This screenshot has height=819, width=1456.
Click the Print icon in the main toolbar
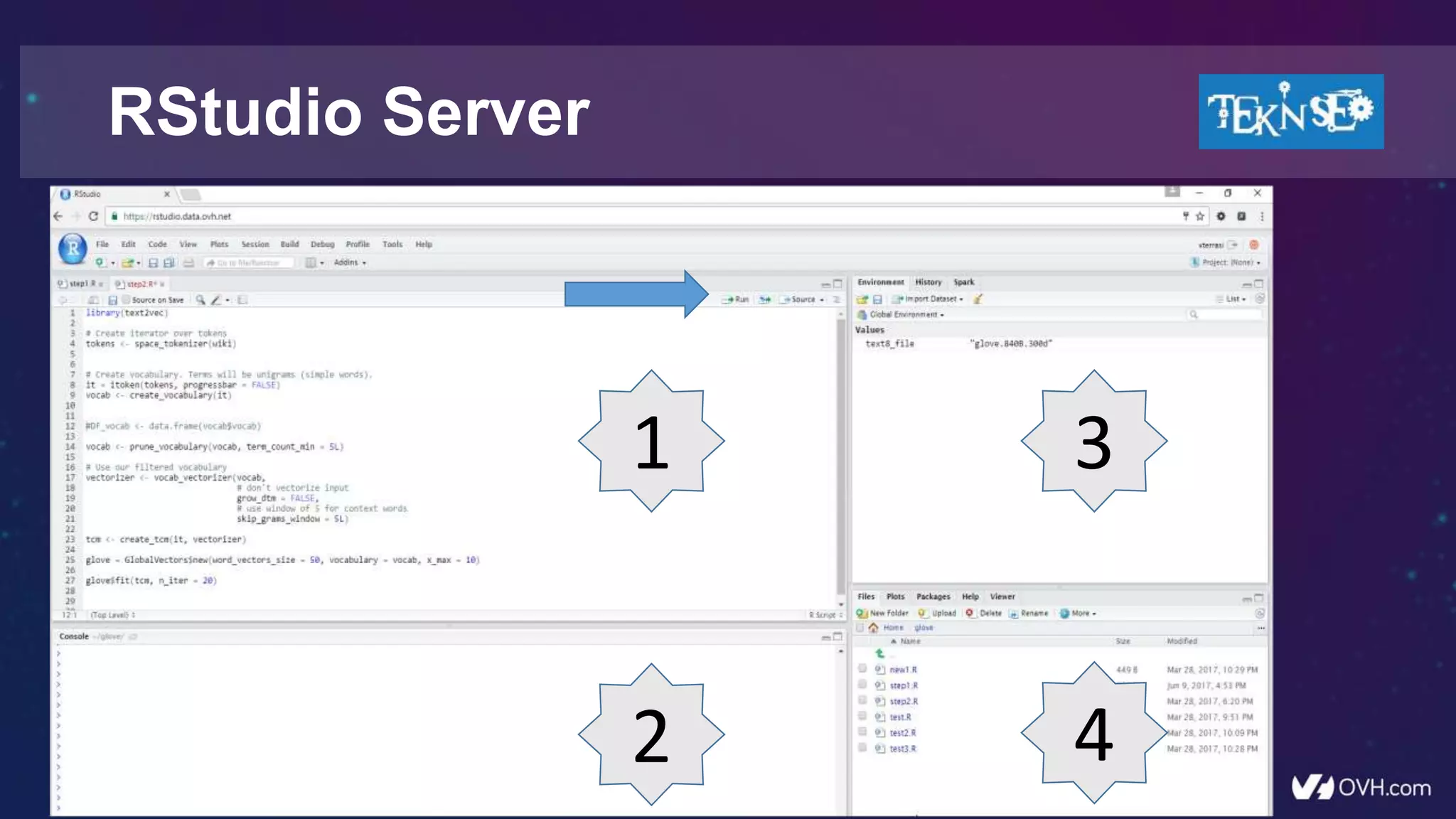point(188,262)
